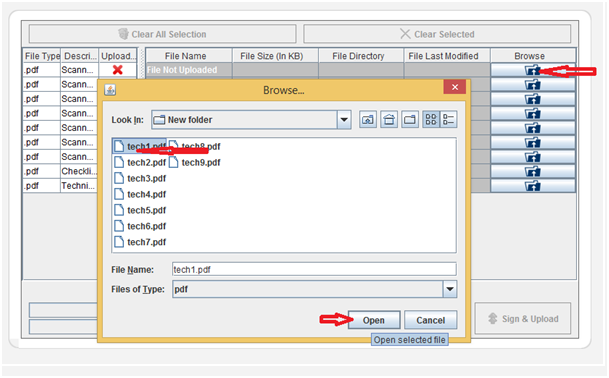
Task: Click the Open button
Action: [374, 320]
